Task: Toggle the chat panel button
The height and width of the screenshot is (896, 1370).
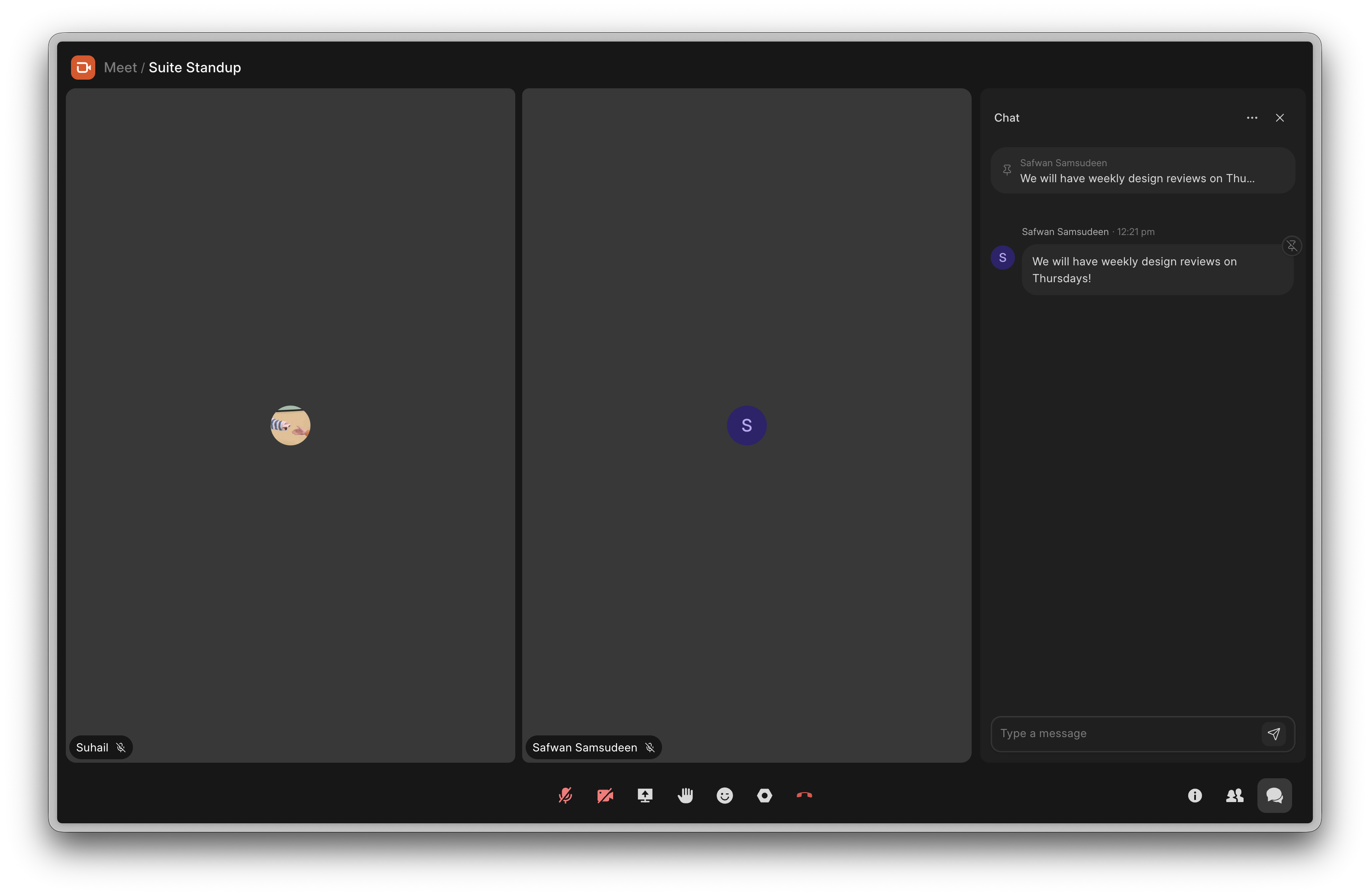Action: [x=1274, y=795]
